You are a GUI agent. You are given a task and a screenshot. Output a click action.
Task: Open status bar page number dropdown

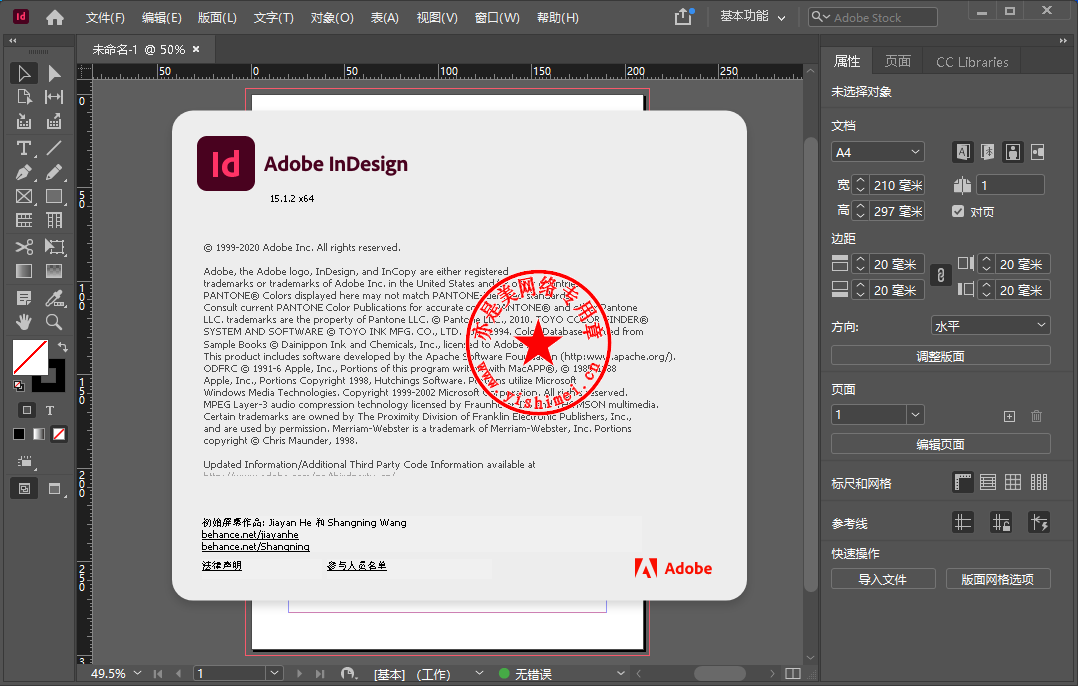pos(274,673)
